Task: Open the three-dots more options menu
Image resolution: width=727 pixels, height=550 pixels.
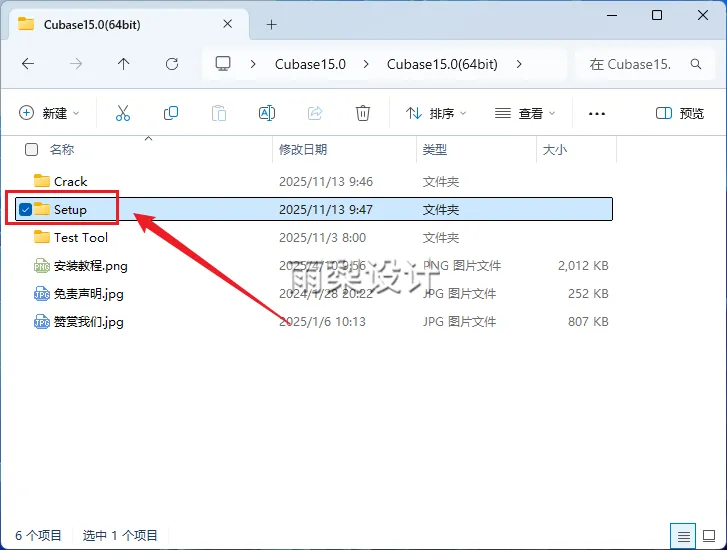Action: coord(597,114)
